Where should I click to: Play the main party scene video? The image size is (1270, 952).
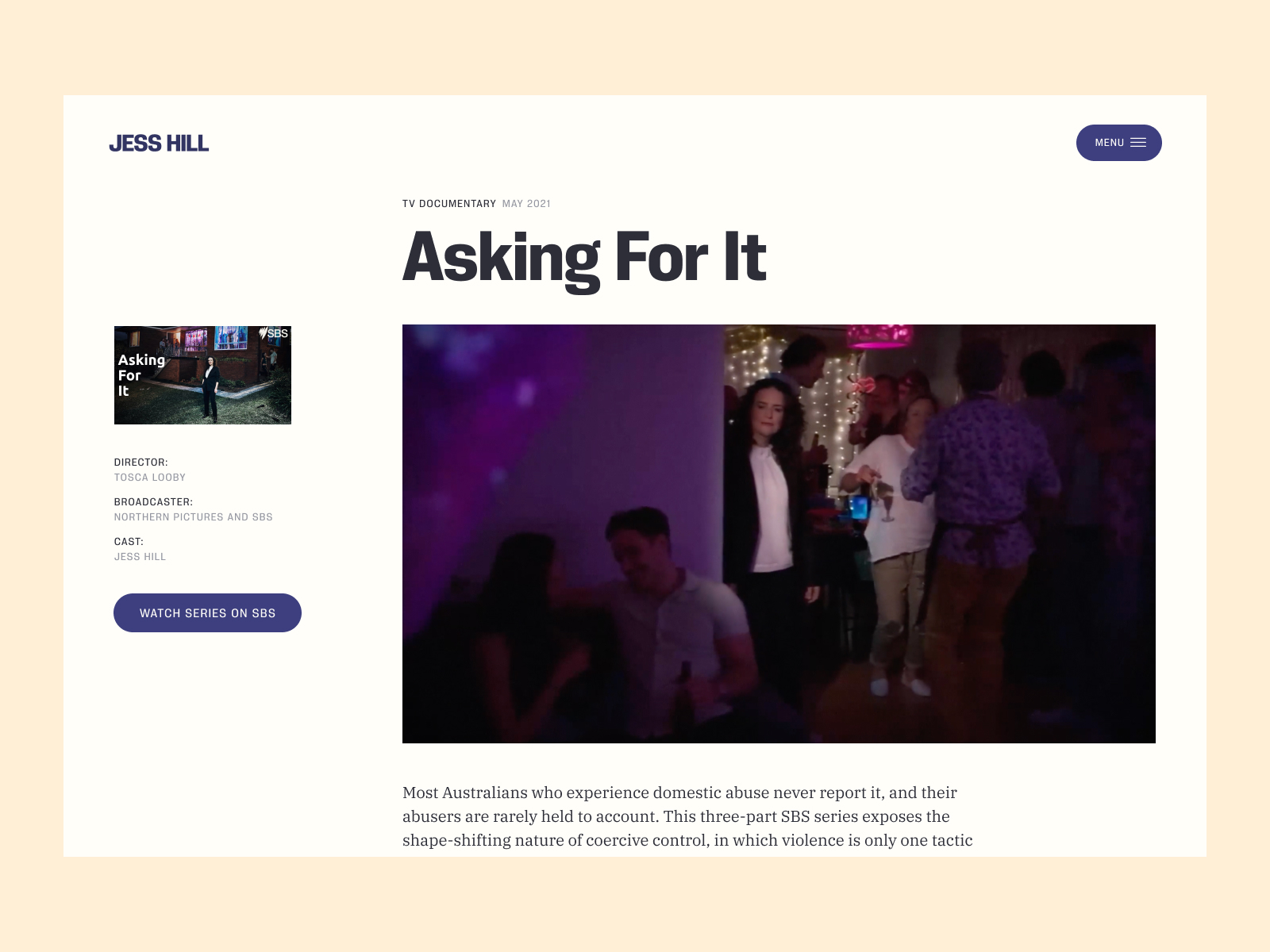tap(778, 533)
